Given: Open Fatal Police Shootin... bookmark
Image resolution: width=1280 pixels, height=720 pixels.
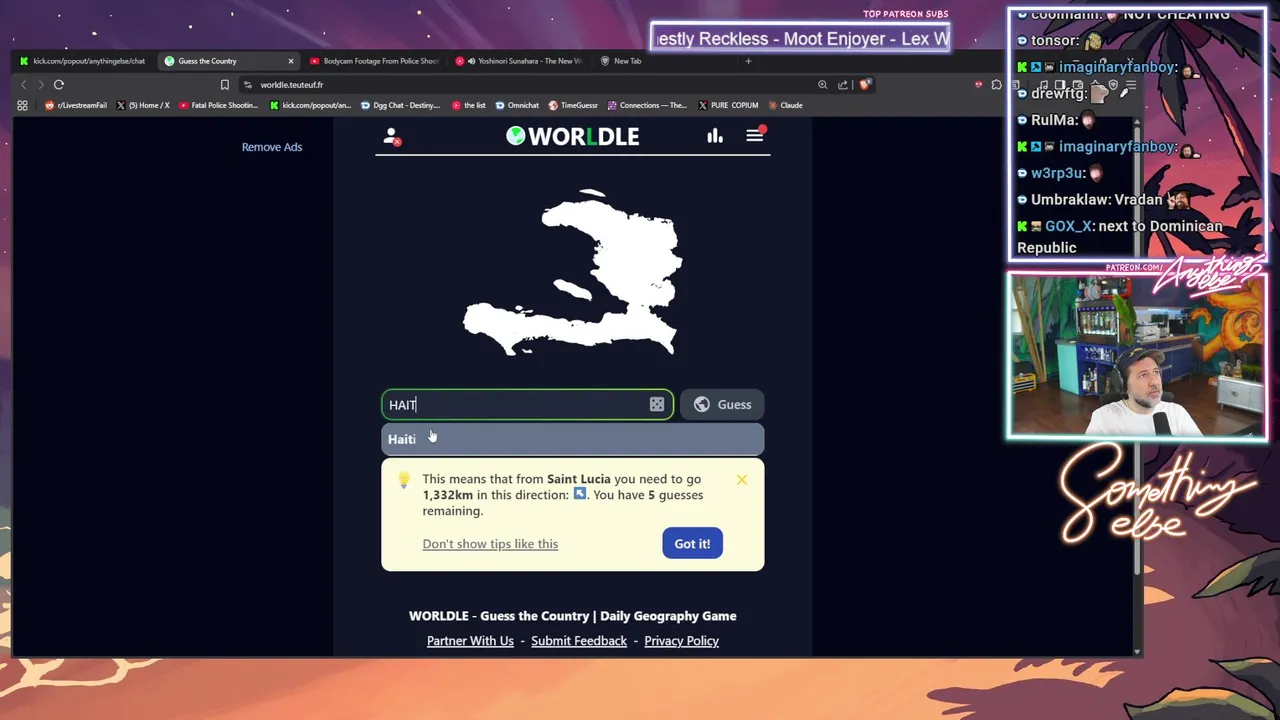Looking at the screenshot, I should tap(218, 105).
